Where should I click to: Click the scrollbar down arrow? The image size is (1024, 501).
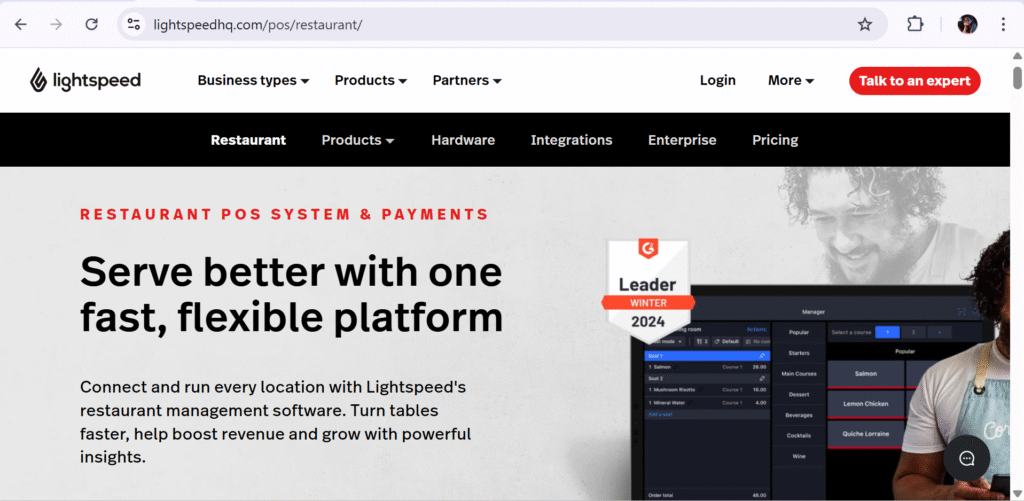(1017, 494)
